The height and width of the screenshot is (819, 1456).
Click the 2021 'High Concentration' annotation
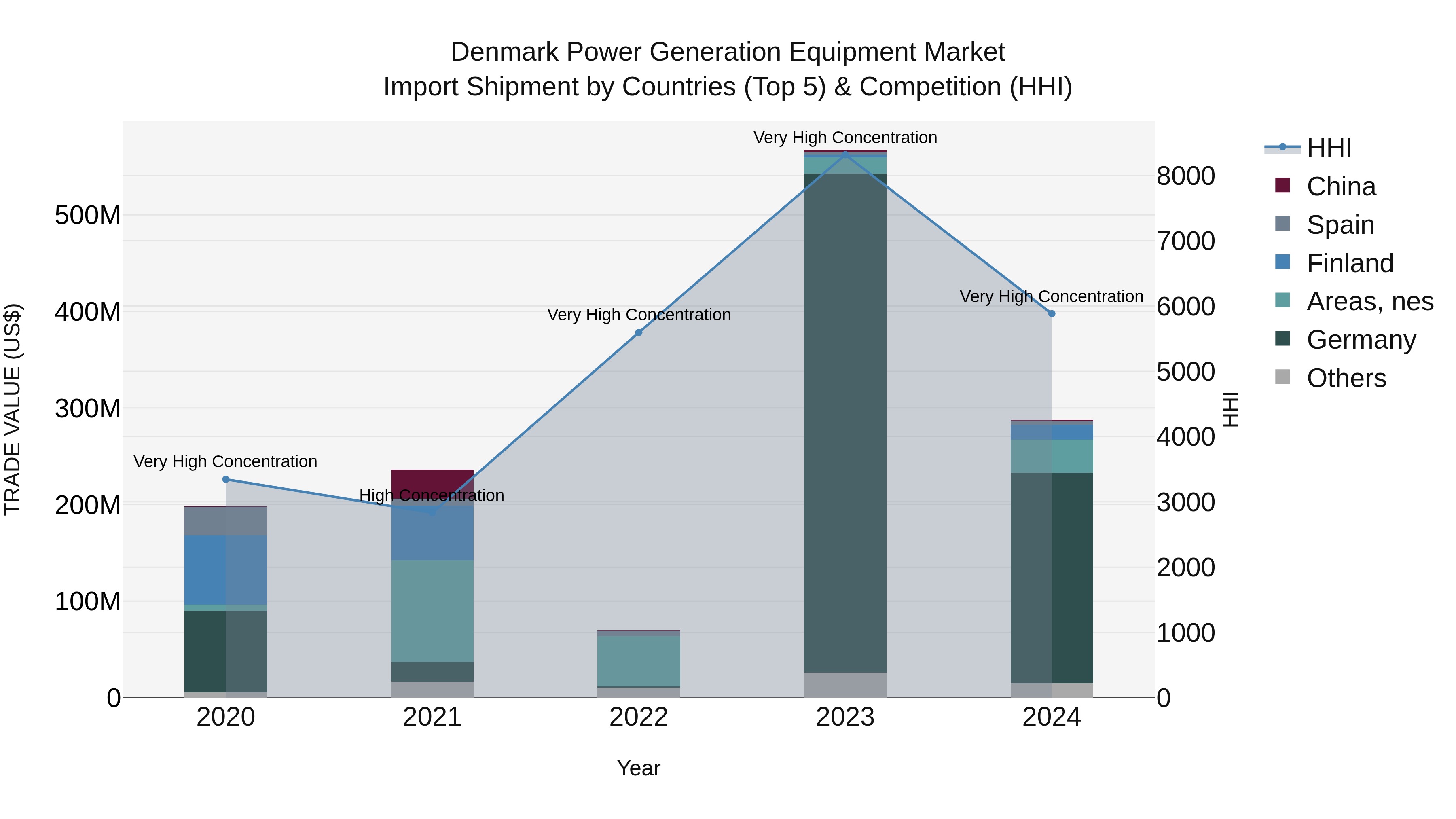pyautogui.click(x=432, y=496)
